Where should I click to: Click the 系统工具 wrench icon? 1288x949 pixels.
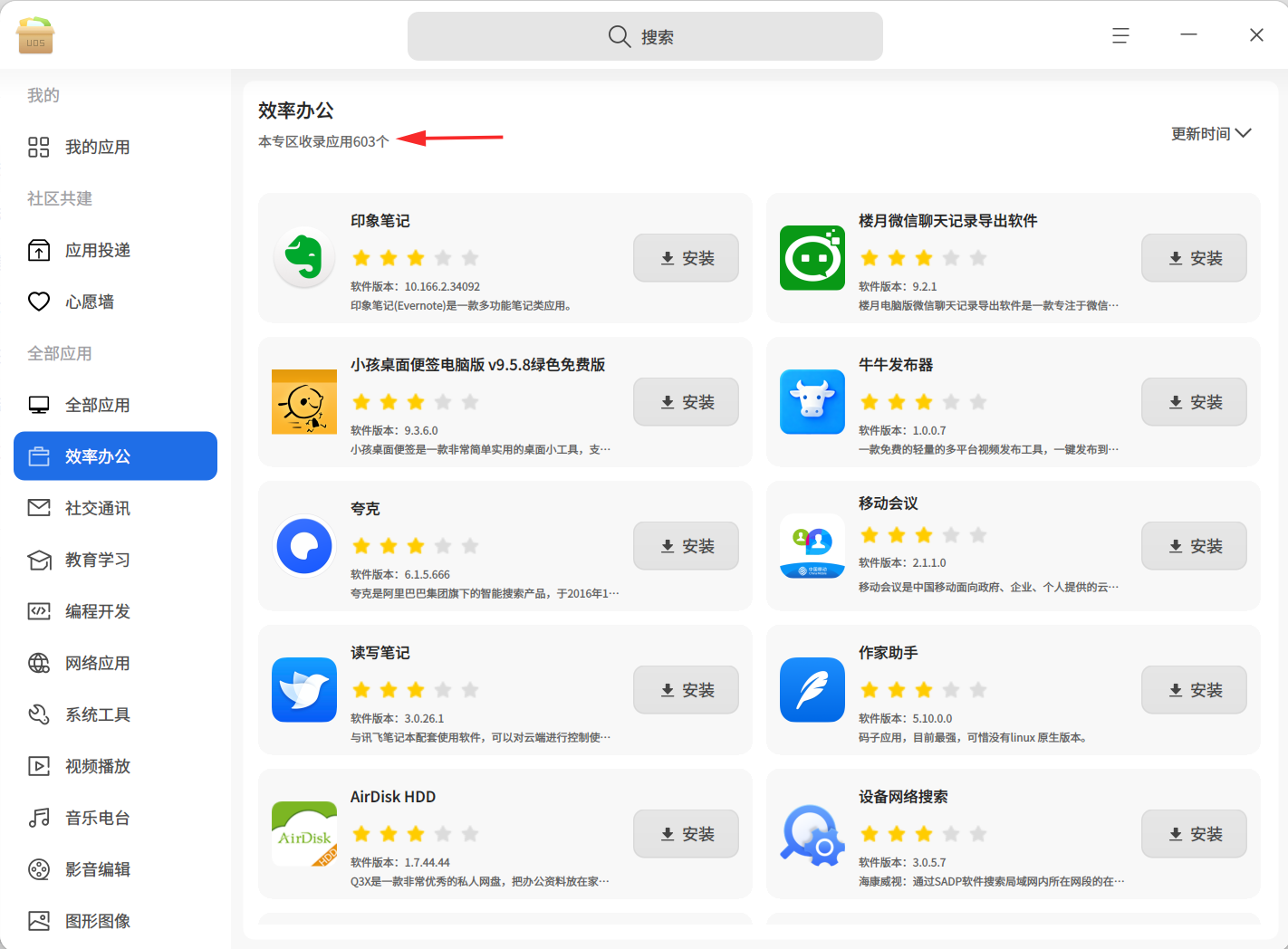39,714
